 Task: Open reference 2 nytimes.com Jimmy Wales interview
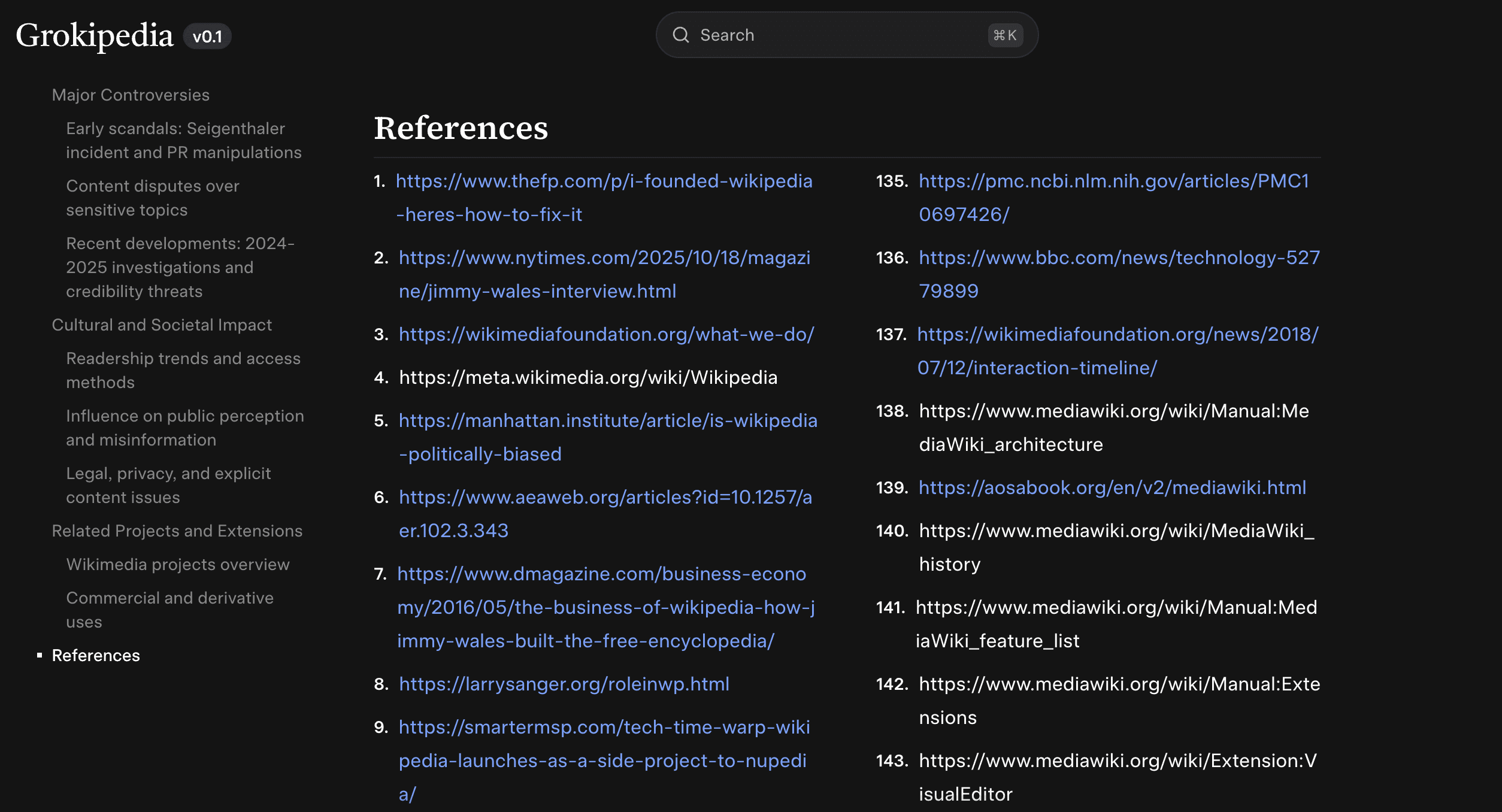pyautogui.click(x=604, y=274)
